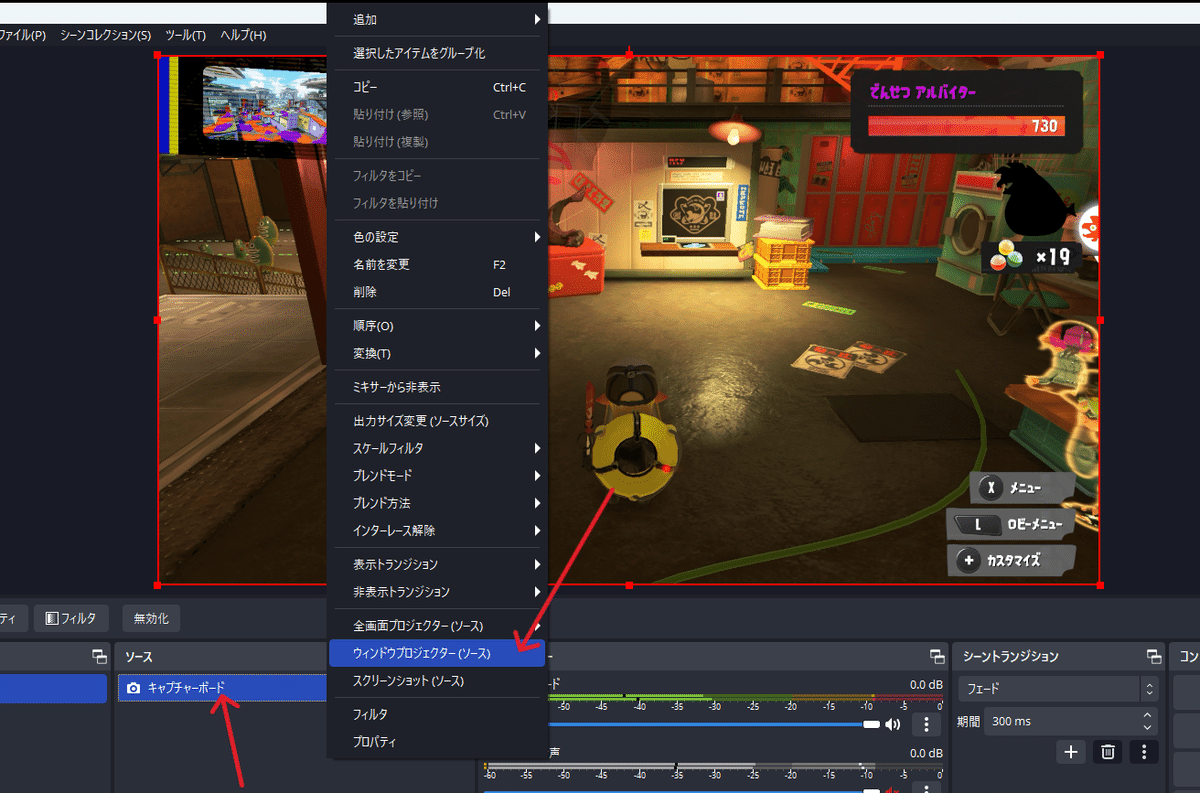This screenshot has width=1200, height=793.
Task: Expand the インターレース解除 submenu
Action: click(438, 530)
